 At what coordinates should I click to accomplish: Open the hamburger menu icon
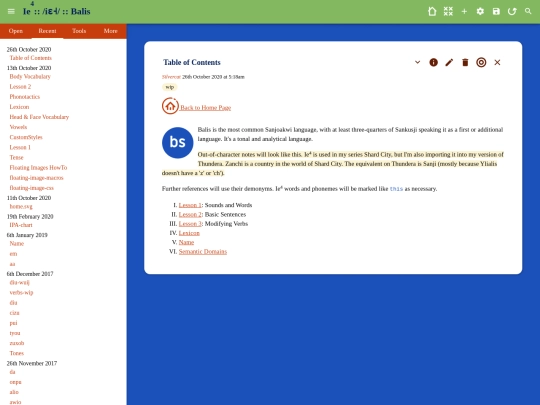11,11
